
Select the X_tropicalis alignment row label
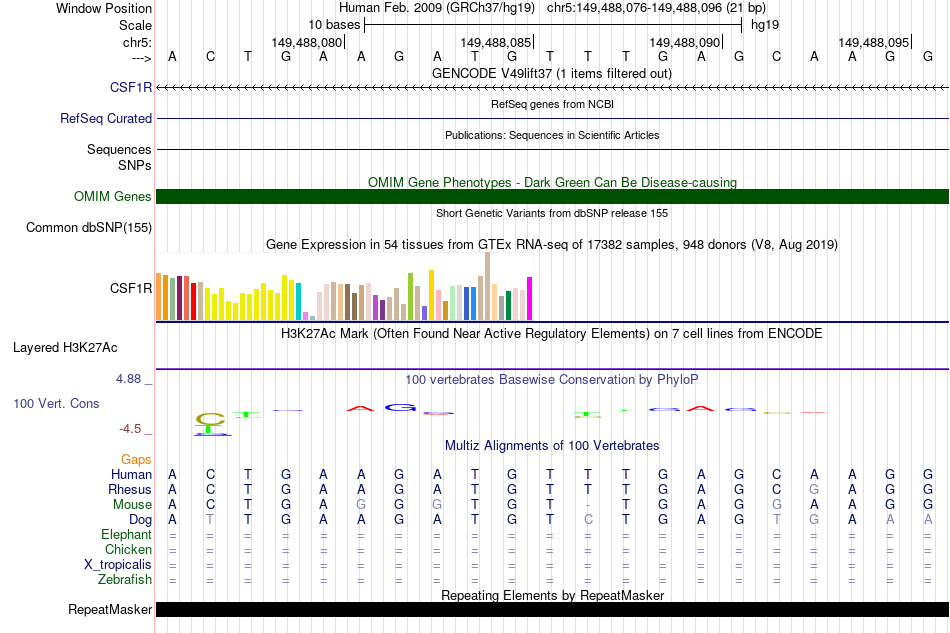click(118, 565)
